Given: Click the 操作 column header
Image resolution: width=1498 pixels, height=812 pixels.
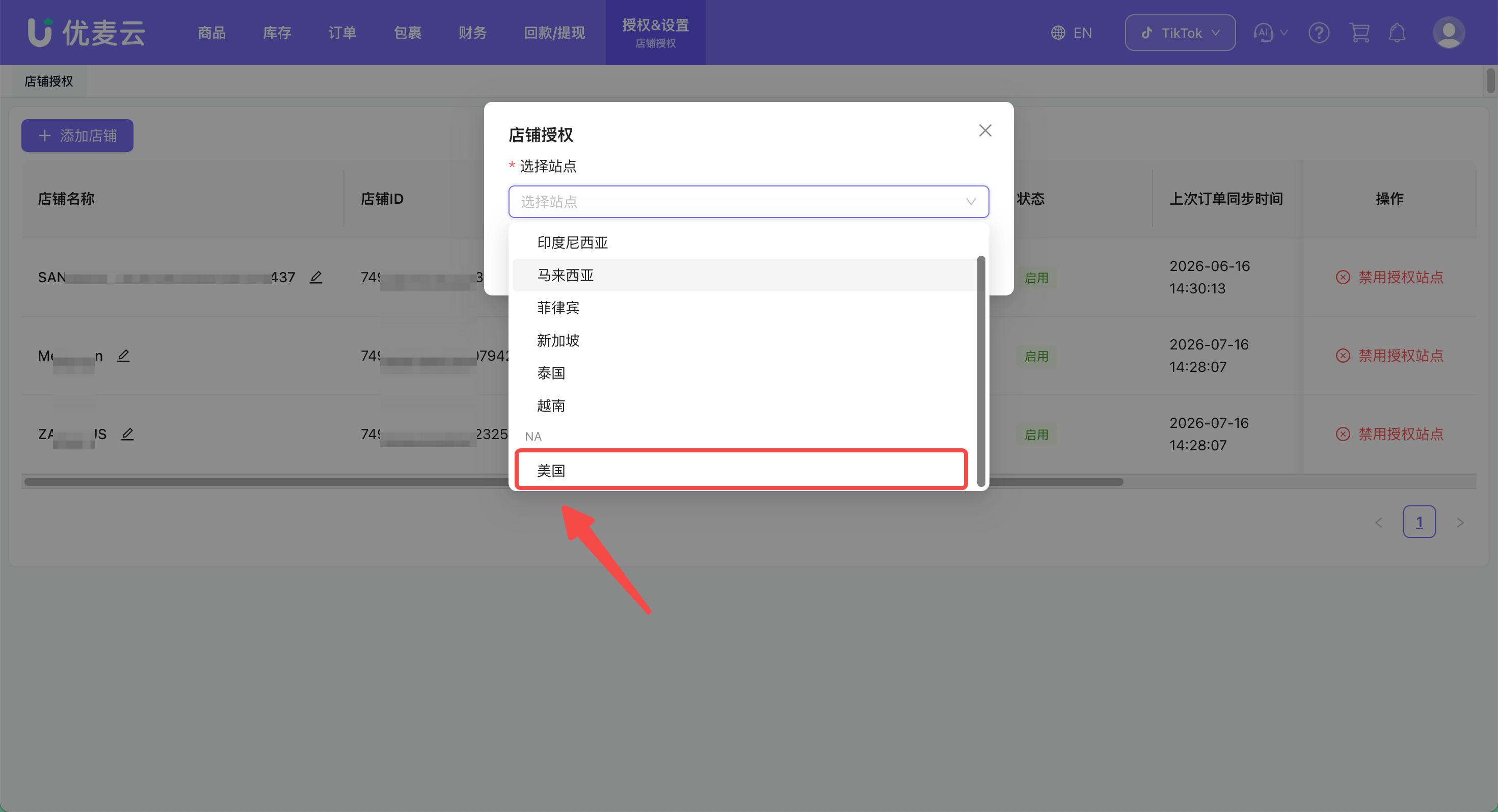Looking at the screenshot, I should [x=1389, y=199].
